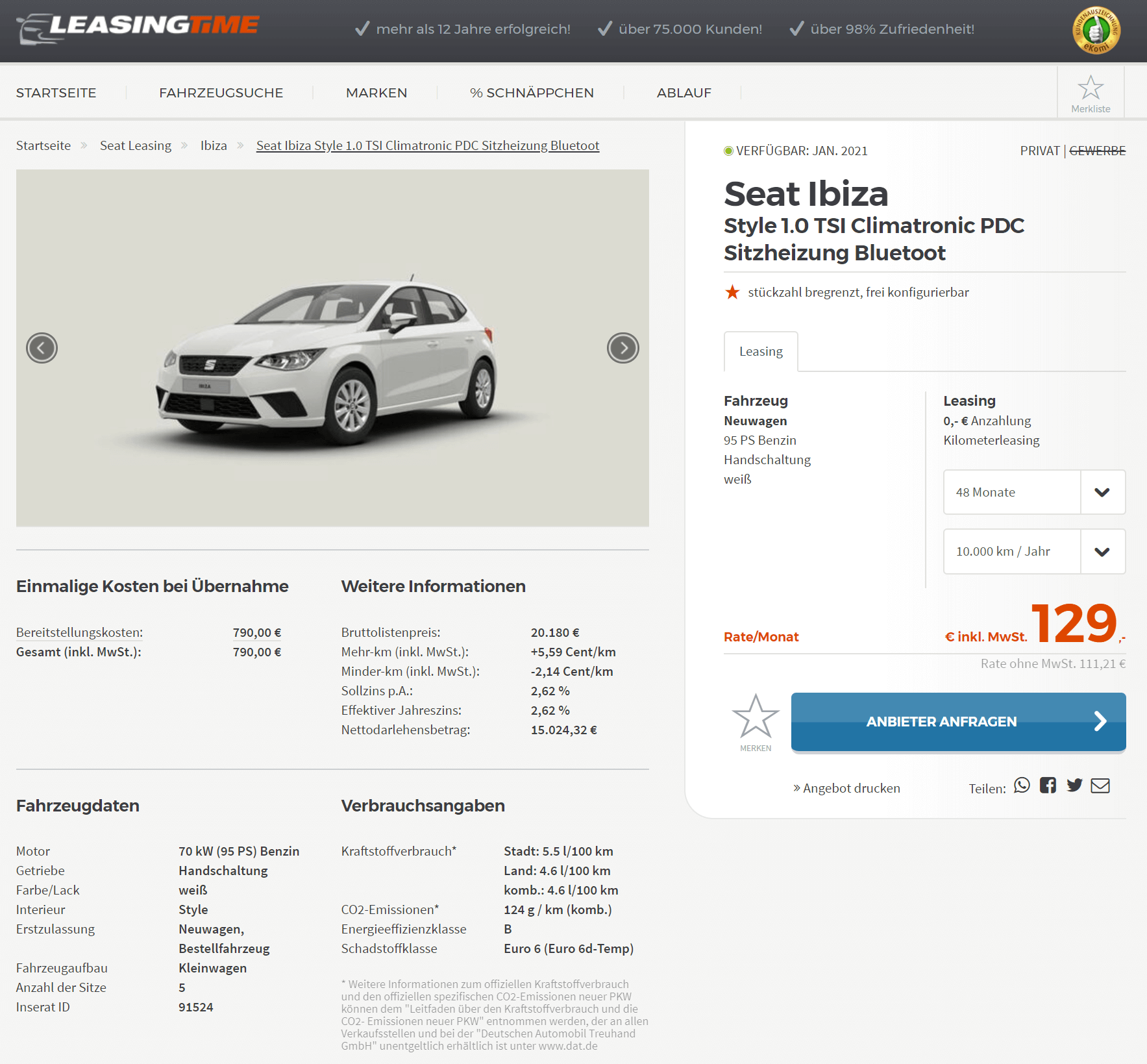Open Fahrzeugsuche navigation item
The image size is (1147, 1064).
(x=221, y=93)
